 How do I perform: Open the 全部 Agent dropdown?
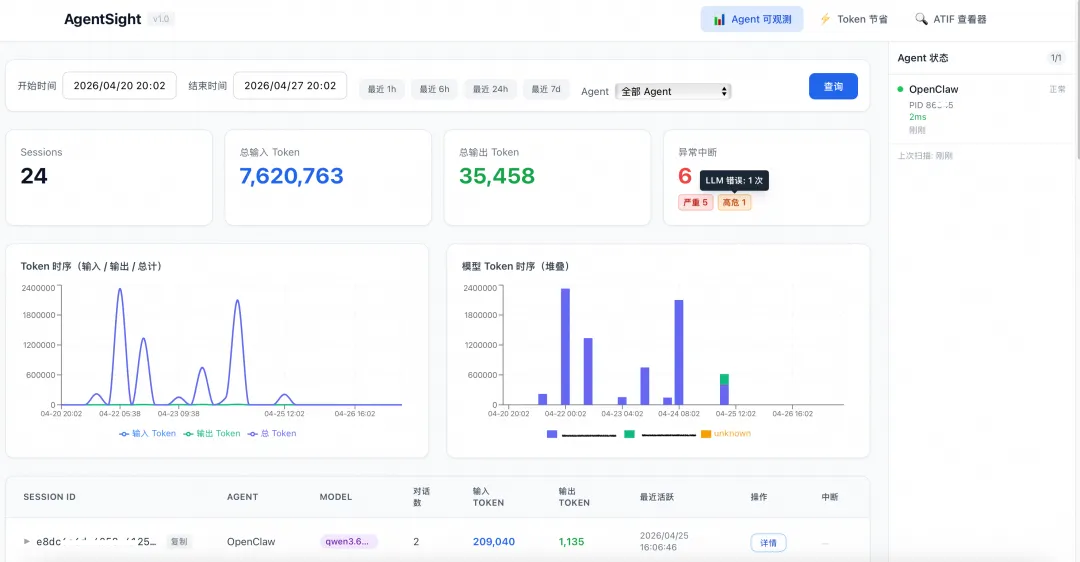click(x=673, y=91)
